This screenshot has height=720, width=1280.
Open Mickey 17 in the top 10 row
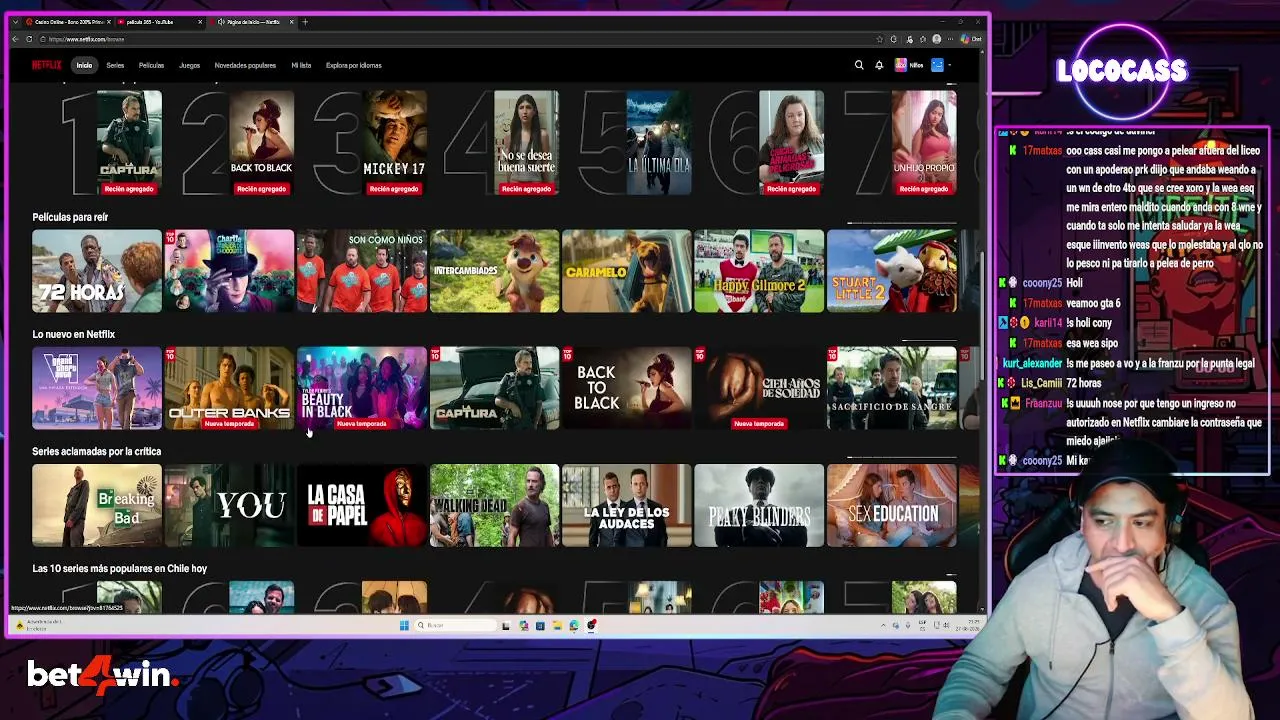[x=394, y=143]
